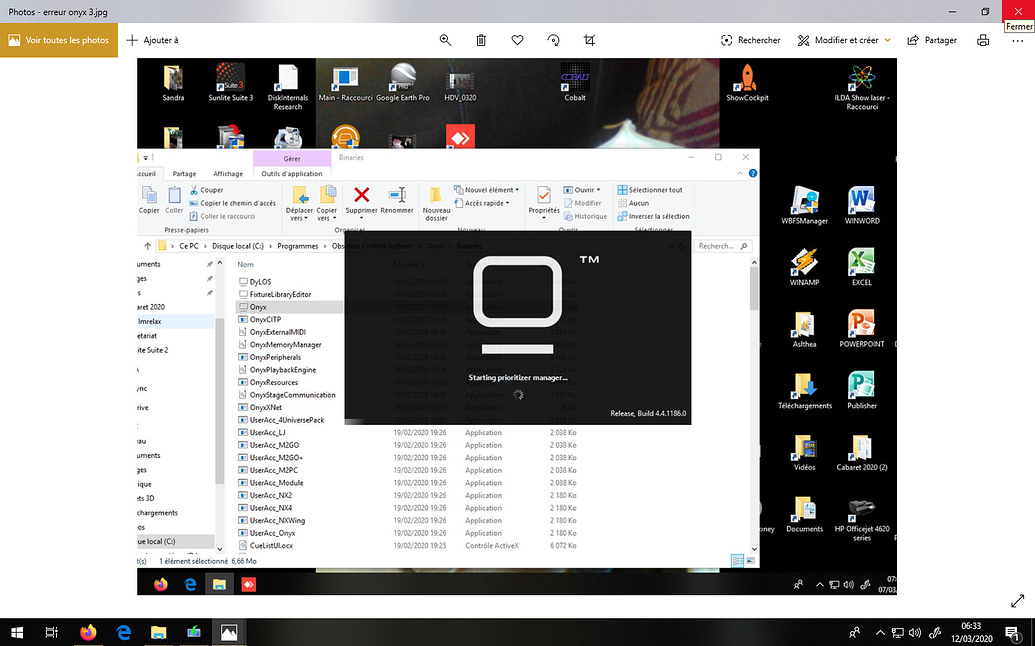Select Photos app on the taskbar

pos(229,633)
